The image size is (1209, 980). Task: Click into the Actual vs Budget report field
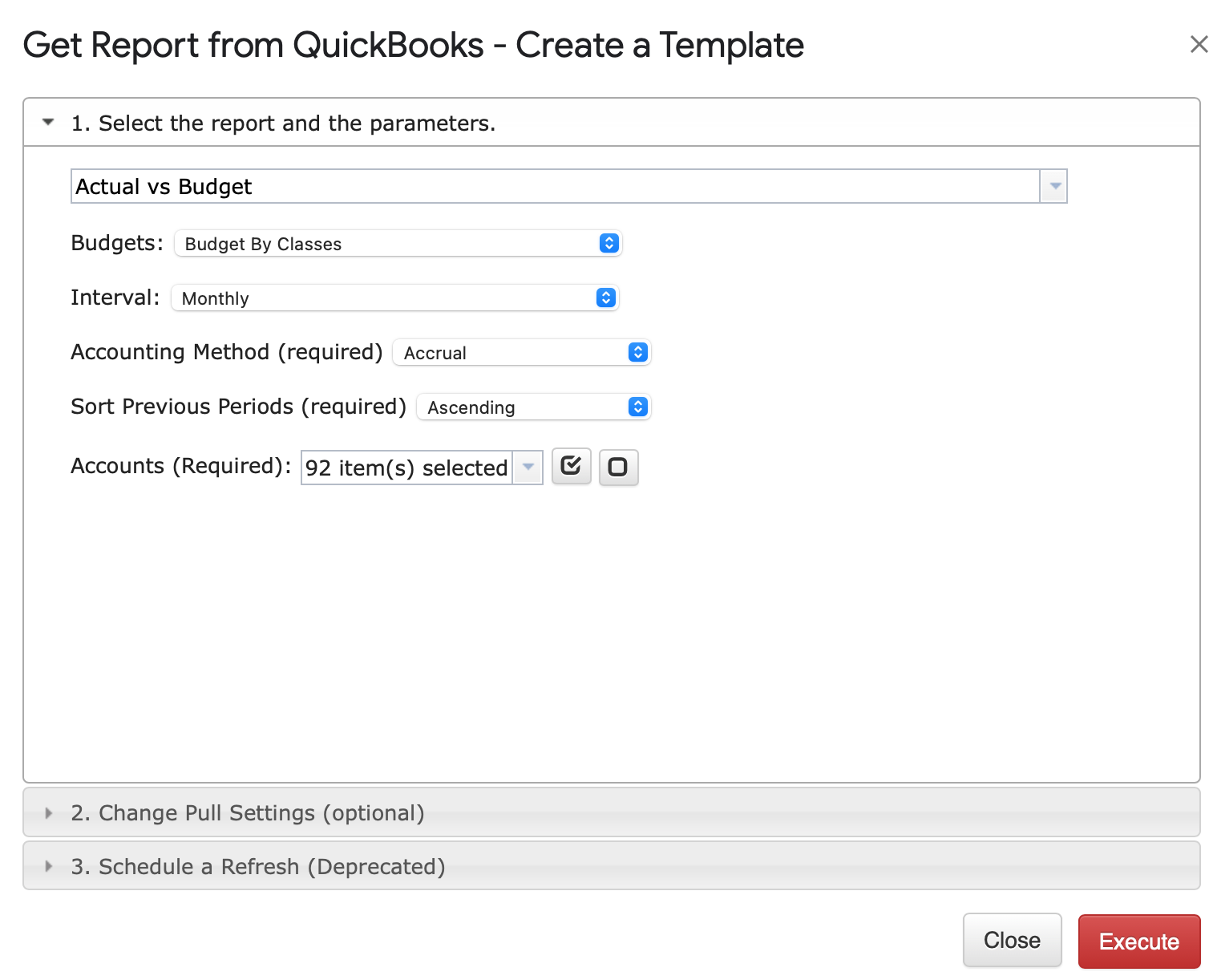coord(556,186)
